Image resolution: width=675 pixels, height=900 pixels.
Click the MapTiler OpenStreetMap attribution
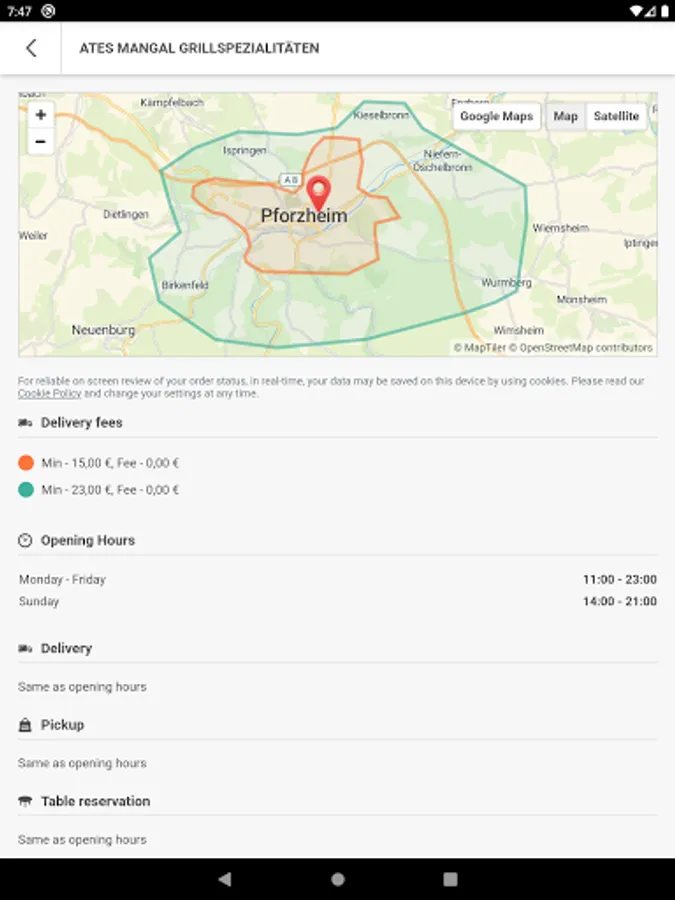click(x=553, y=348)
